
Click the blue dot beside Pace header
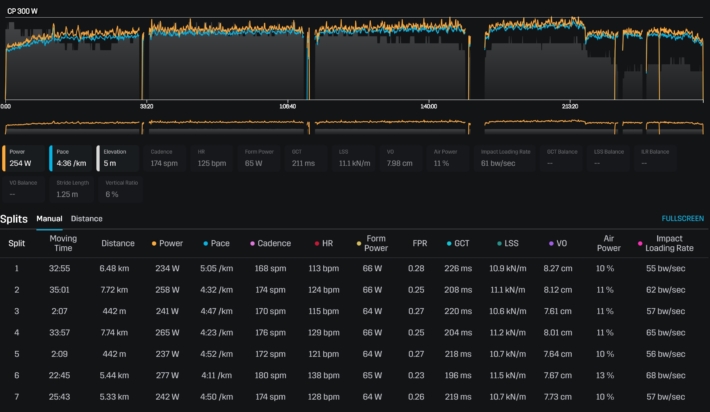pyautogui.click(x=205, y=243)
